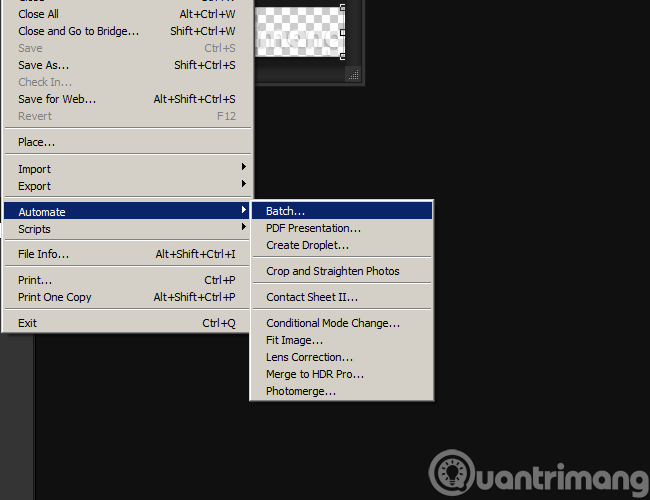Expand the Scripts submenu
This screenshot has width=650, height=500.
click(127, 229)
